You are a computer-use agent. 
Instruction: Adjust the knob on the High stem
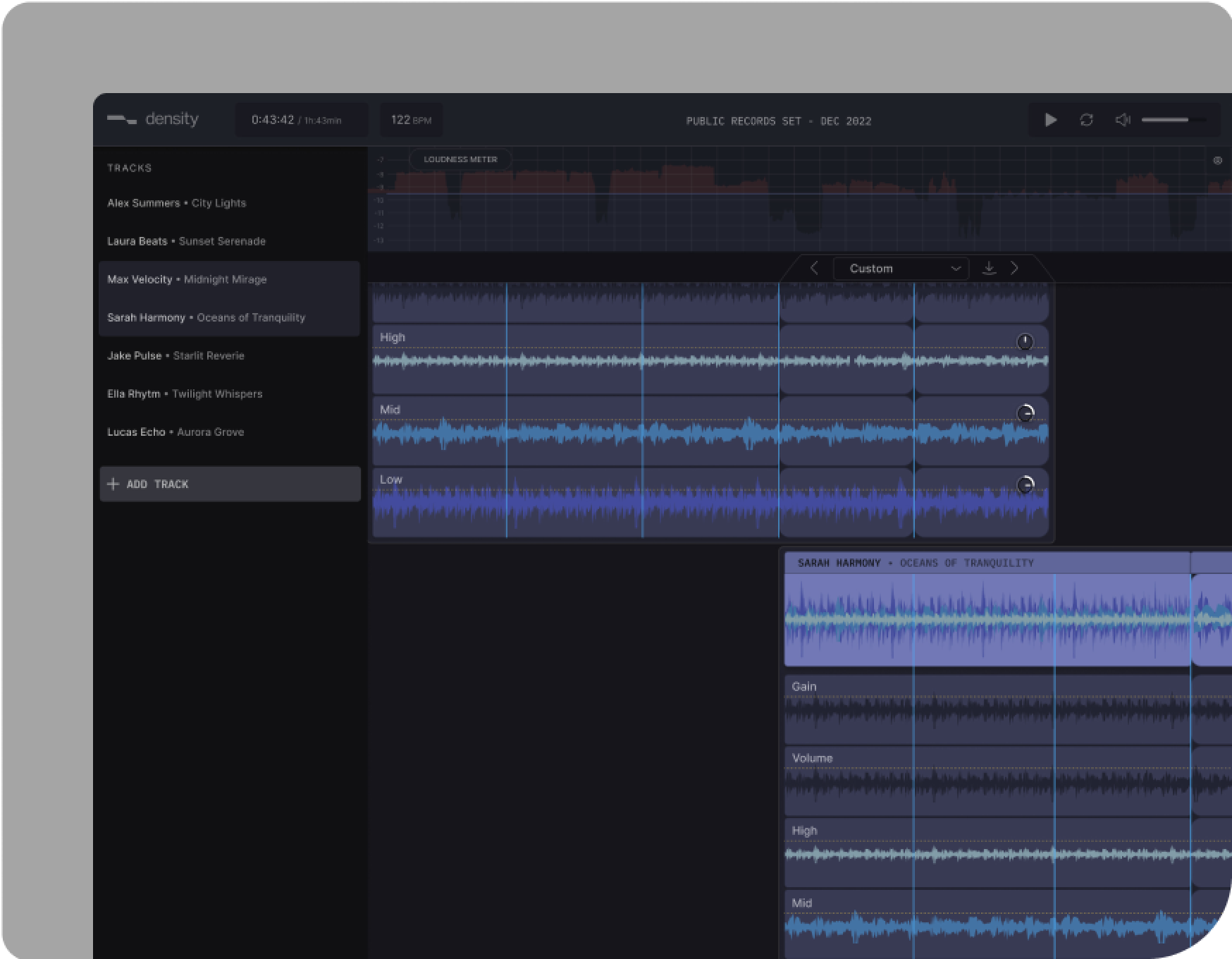[1024, 343]
